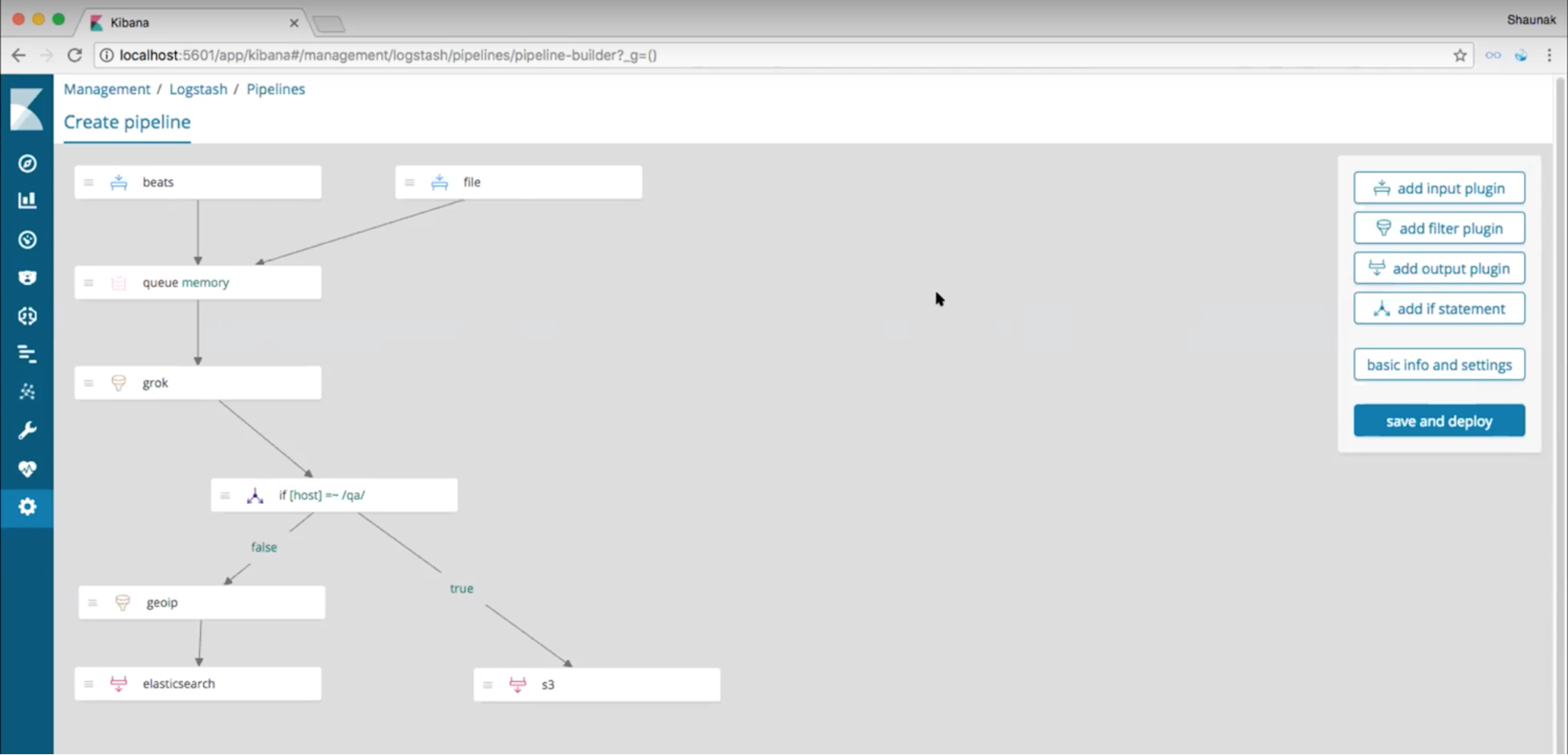Viewport: 1568px width, 755px height.
Task: Click the save and deploy button
Action: pos(1439,421)
